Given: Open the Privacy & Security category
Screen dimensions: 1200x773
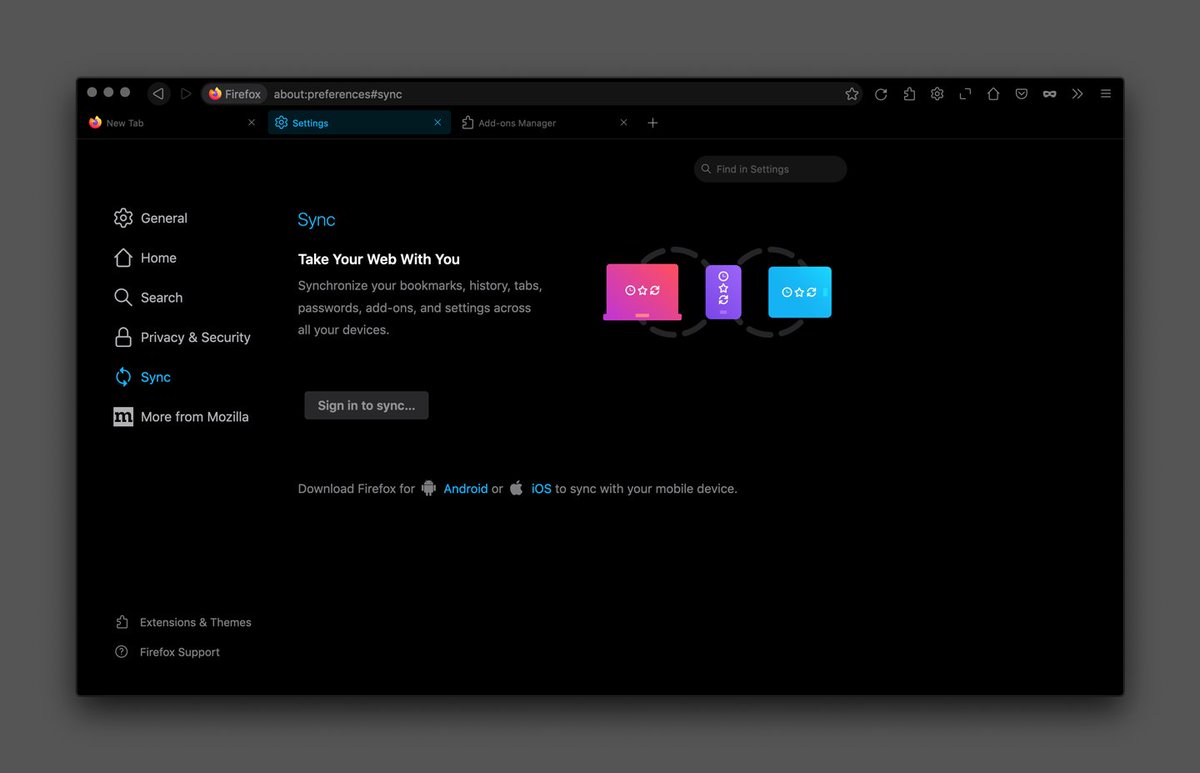Looking at the screenshot, I should tap(182, 338).
